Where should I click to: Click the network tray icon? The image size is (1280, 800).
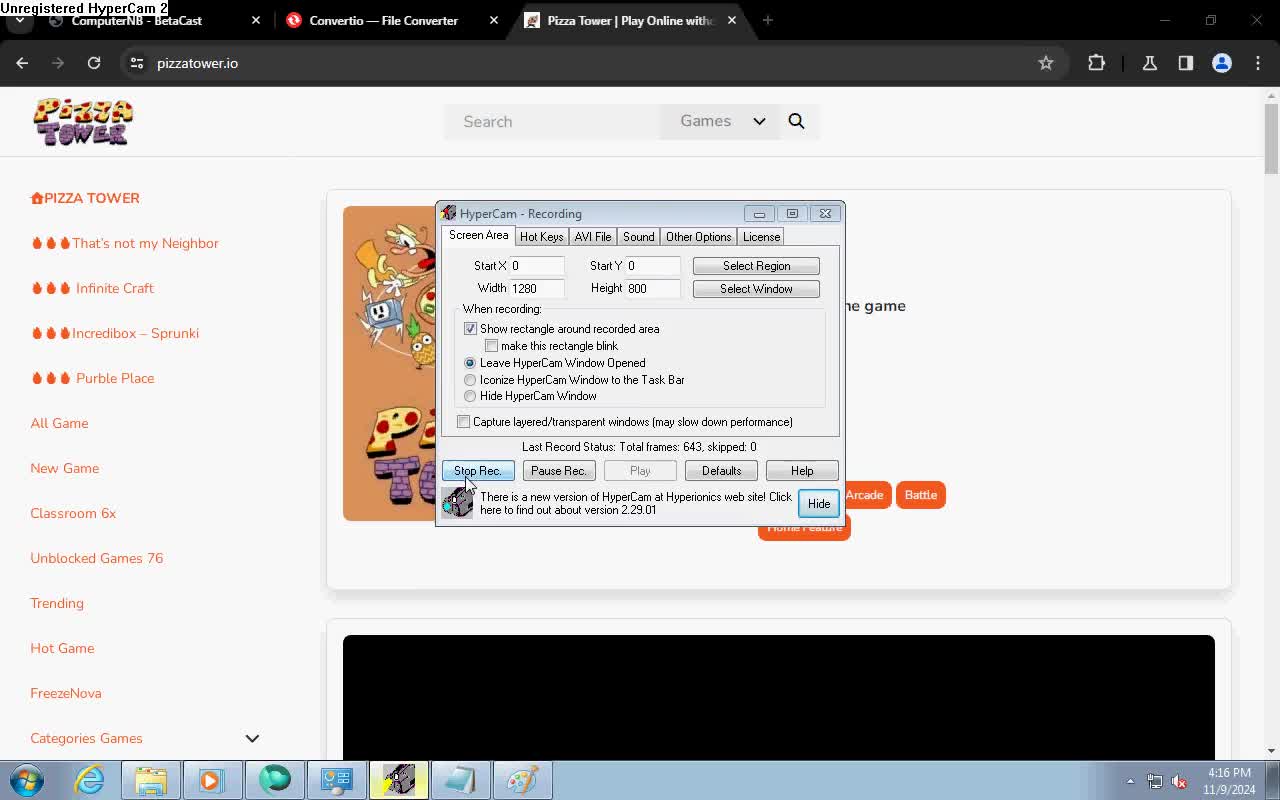(1155, 781)
